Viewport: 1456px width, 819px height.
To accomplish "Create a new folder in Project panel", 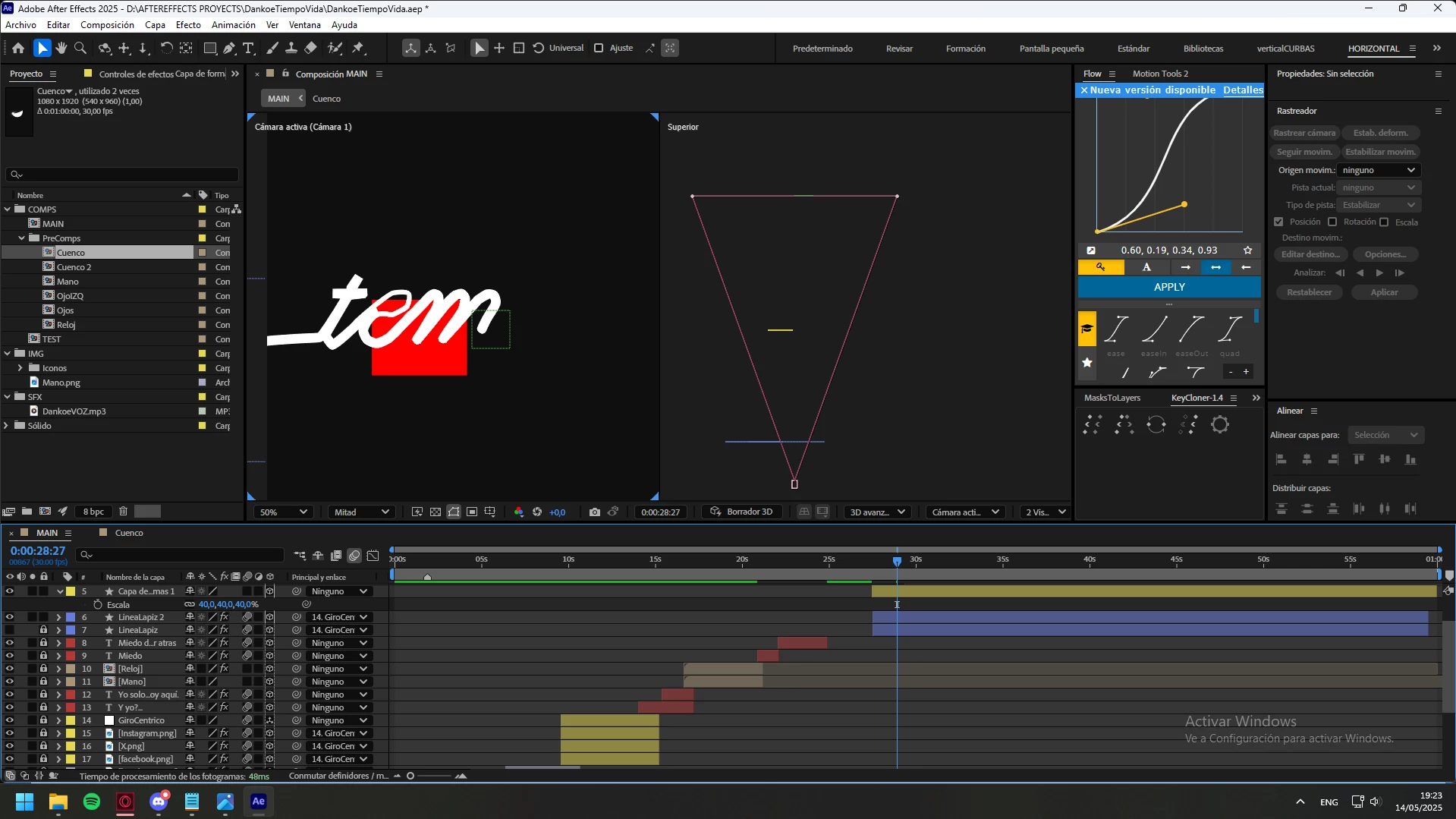I will pyautogui.click(x=27, y=512).
